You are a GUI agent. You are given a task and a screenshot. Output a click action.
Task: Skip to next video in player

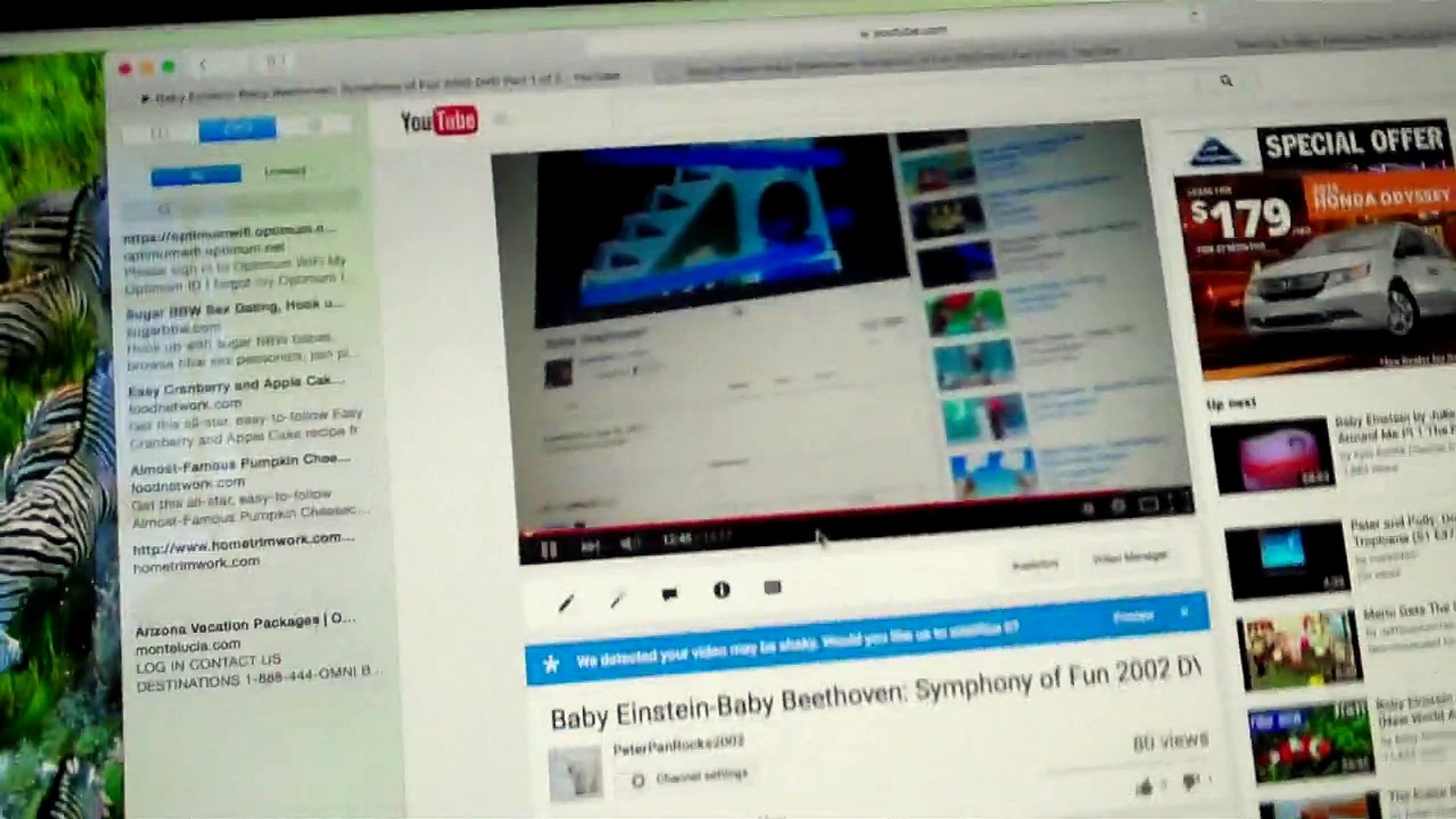pos(590,547)
